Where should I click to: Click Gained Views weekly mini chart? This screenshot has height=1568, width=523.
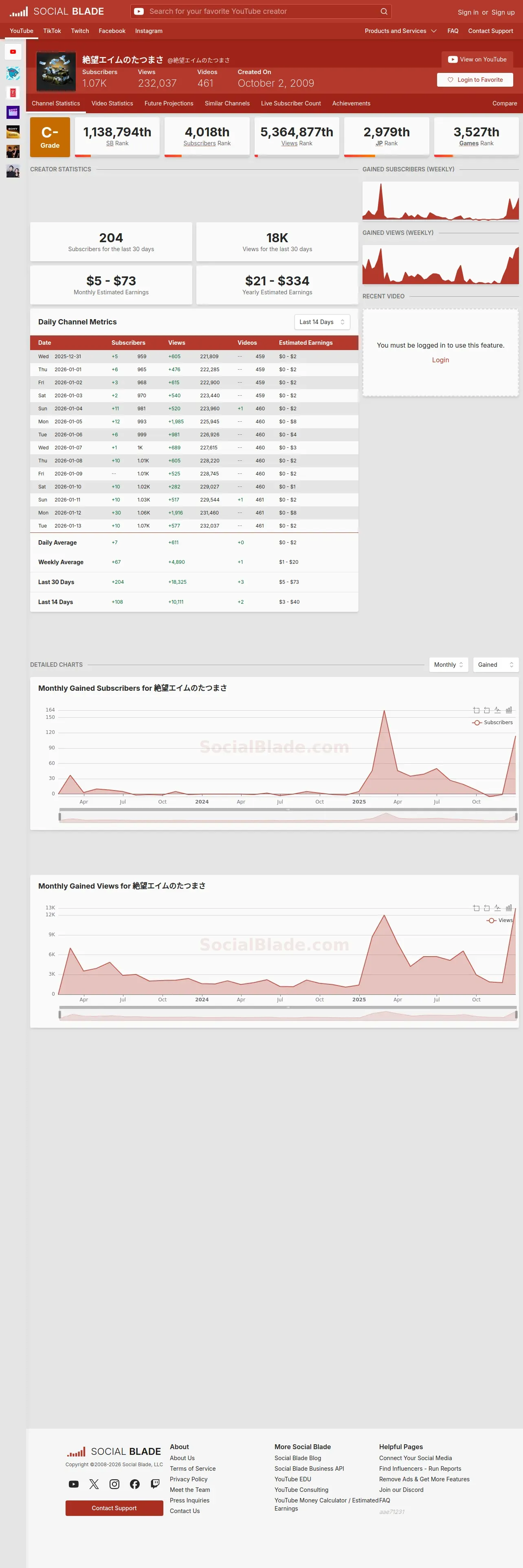coord(440,265)
